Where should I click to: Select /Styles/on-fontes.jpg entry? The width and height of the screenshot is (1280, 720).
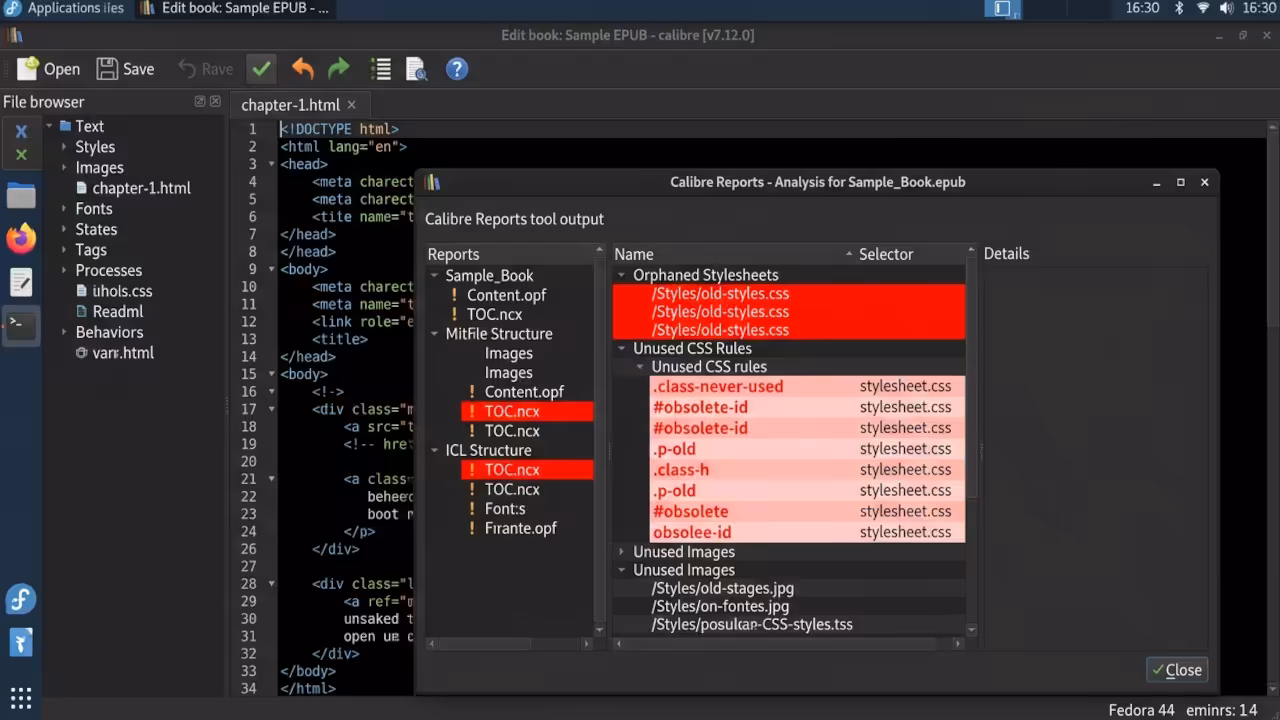click(720, 606)
